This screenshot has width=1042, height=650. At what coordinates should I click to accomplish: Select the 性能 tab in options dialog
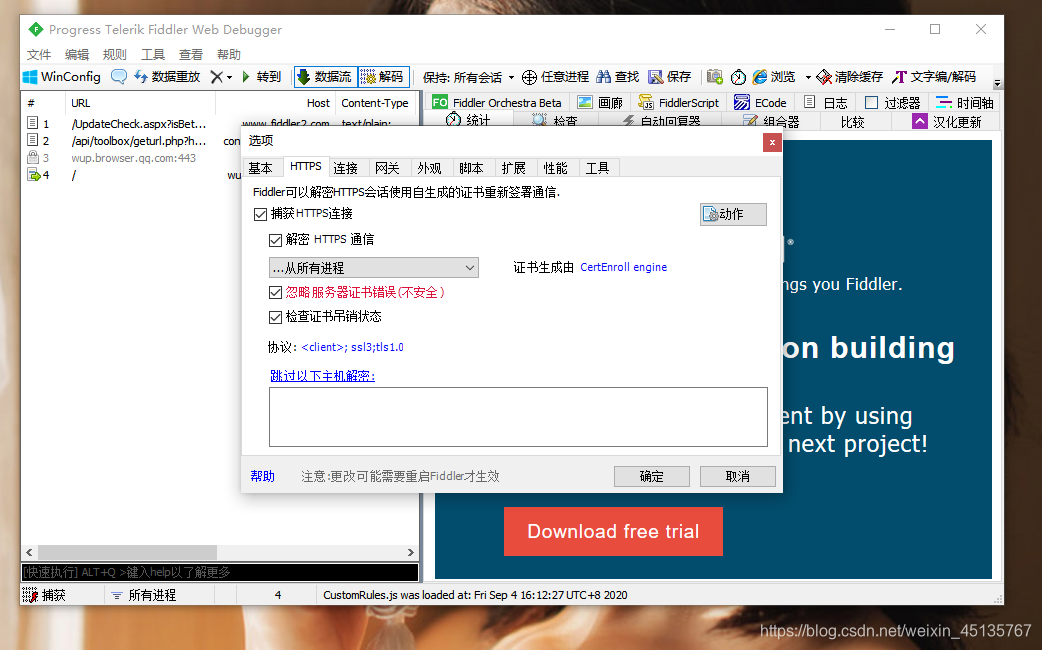[x=556, y=168]
